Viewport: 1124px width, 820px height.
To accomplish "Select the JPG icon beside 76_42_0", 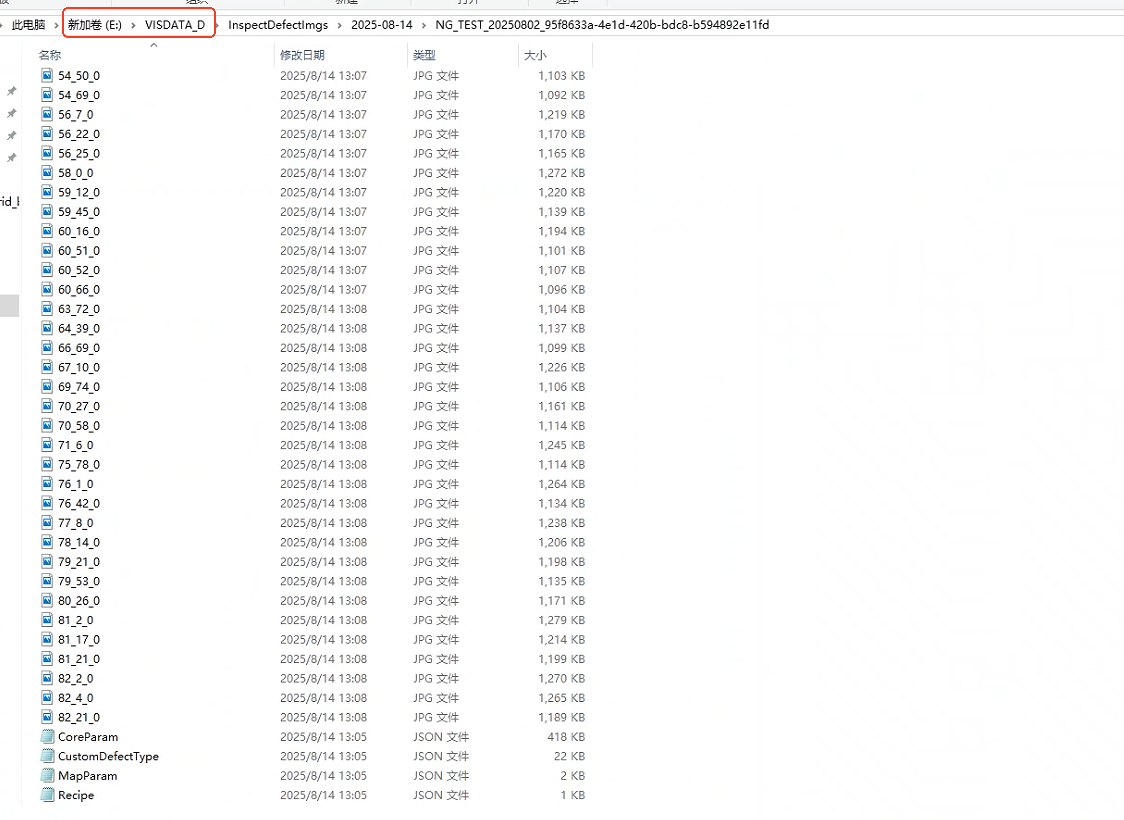I will [x=47, y=504].
